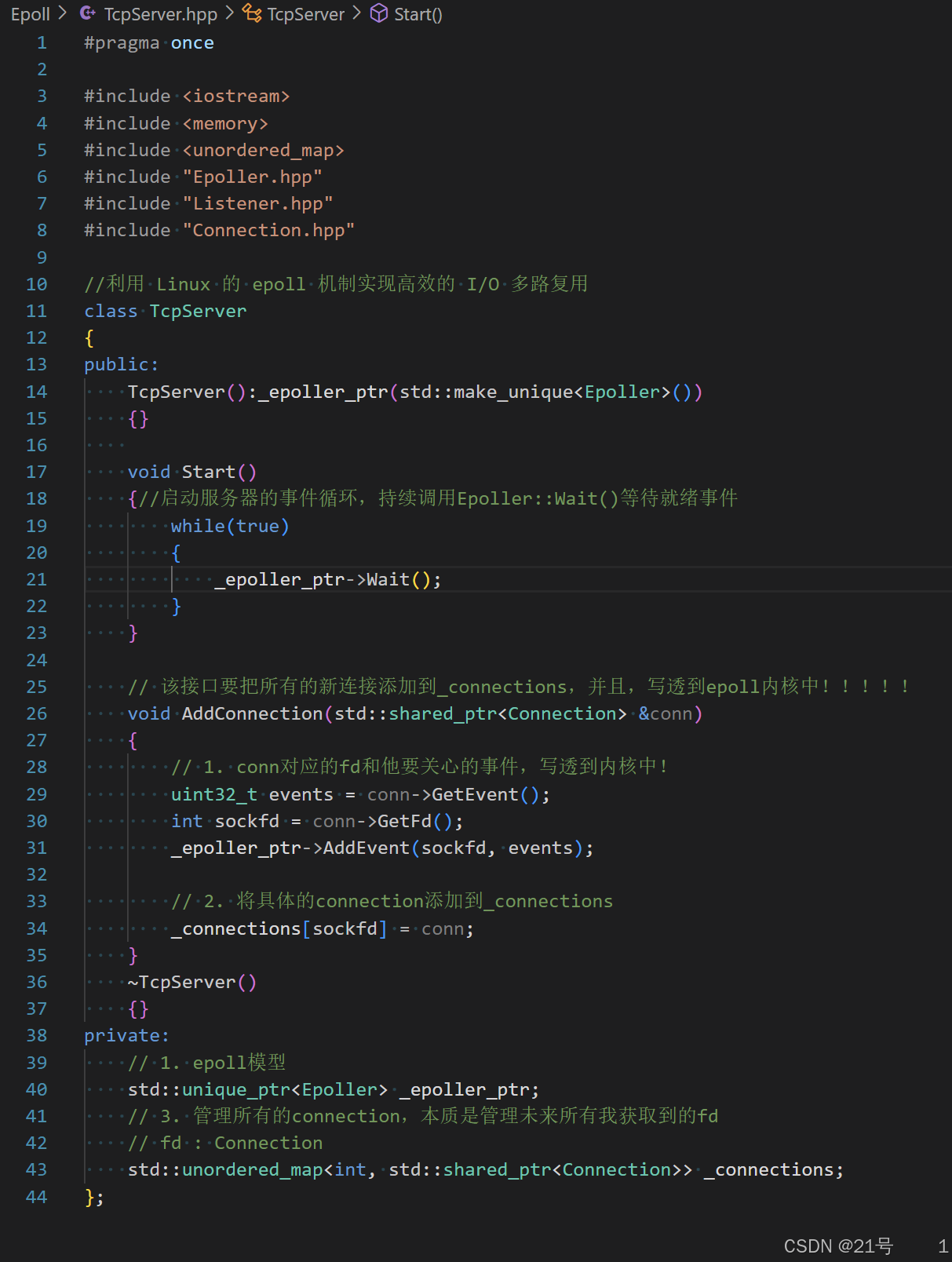The height and width of the screenshot is (1262, 952).
Task: Click the 'public:' access specifier
Action: coord(122,365)
